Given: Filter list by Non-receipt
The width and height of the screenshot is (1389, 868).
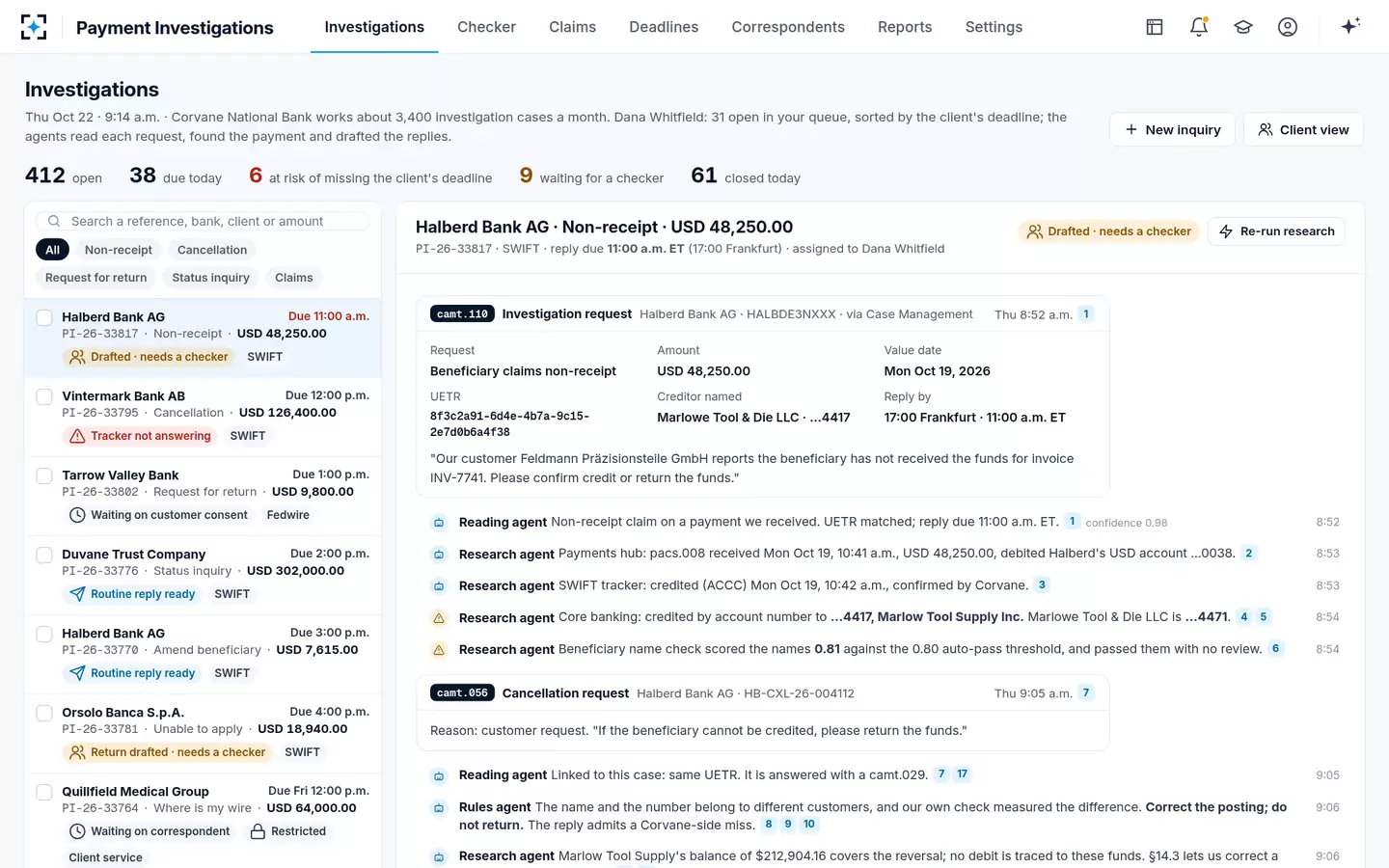Looking at the screenshot, I should point(119,250).
